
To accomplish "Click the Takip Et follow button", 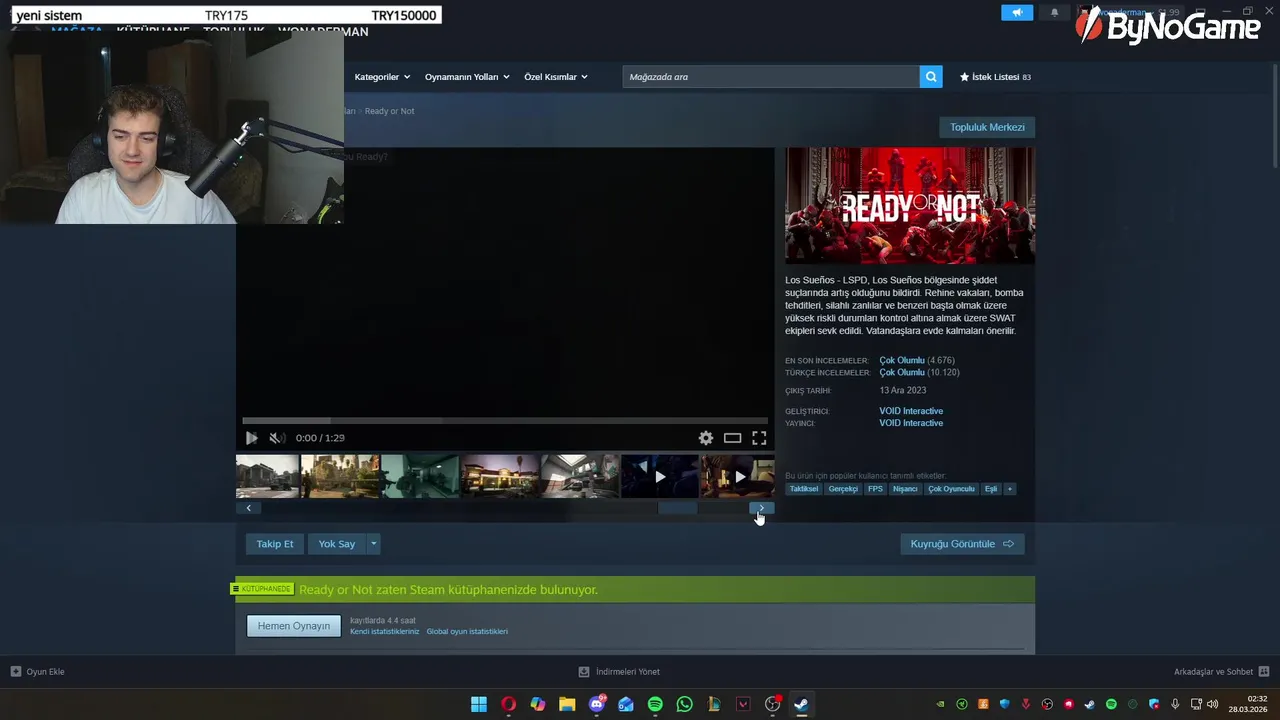I will click(275, 544).
